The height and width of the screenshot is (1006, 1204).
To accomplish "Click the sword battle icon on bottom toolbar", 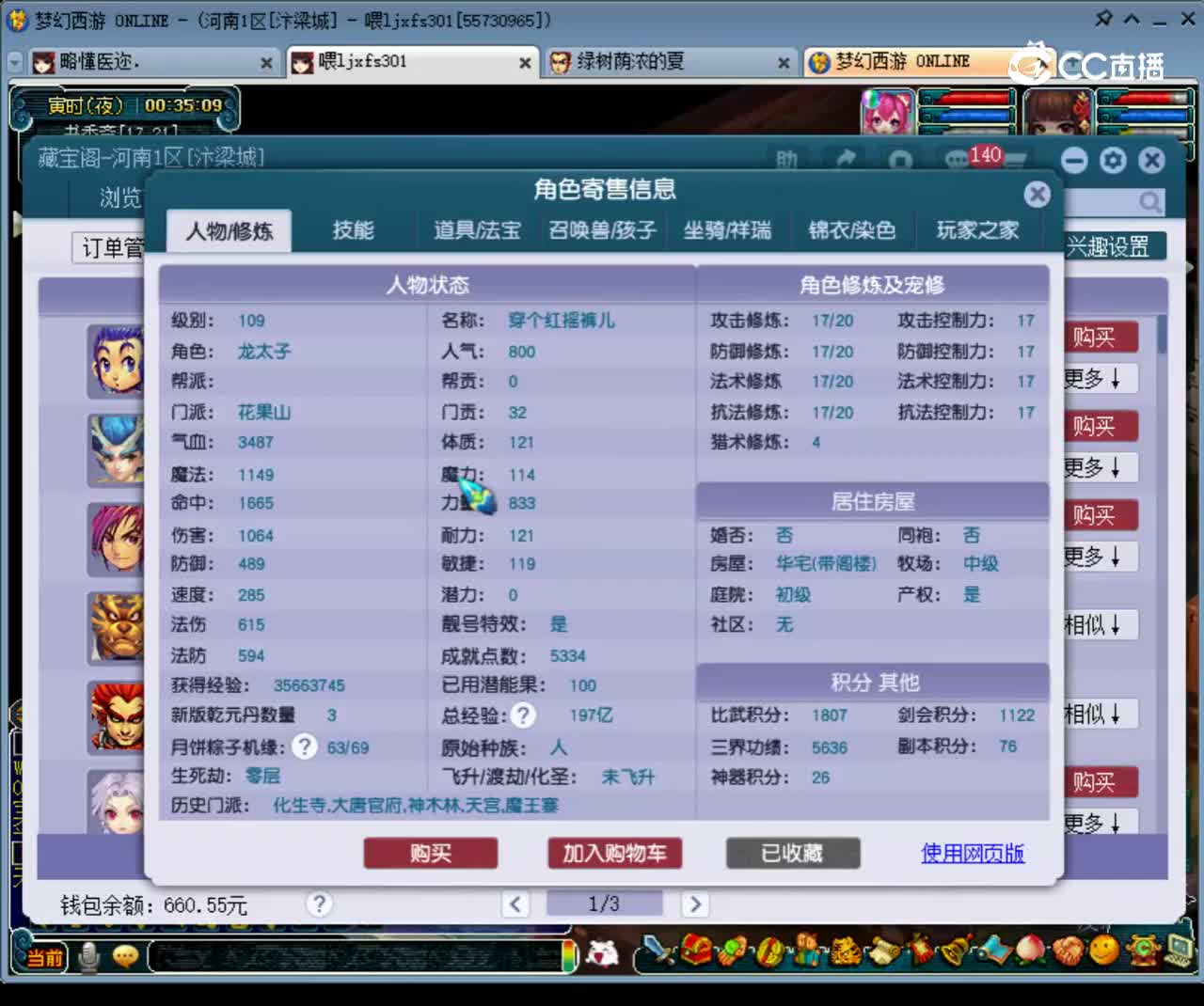I will (x=655, y=952).
